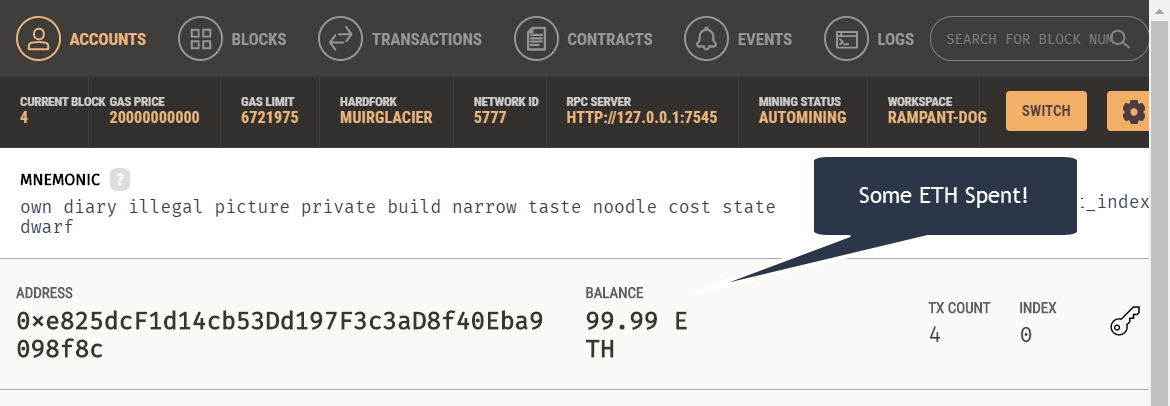Click the mnemonic help question mark

[x=120, y=180]
